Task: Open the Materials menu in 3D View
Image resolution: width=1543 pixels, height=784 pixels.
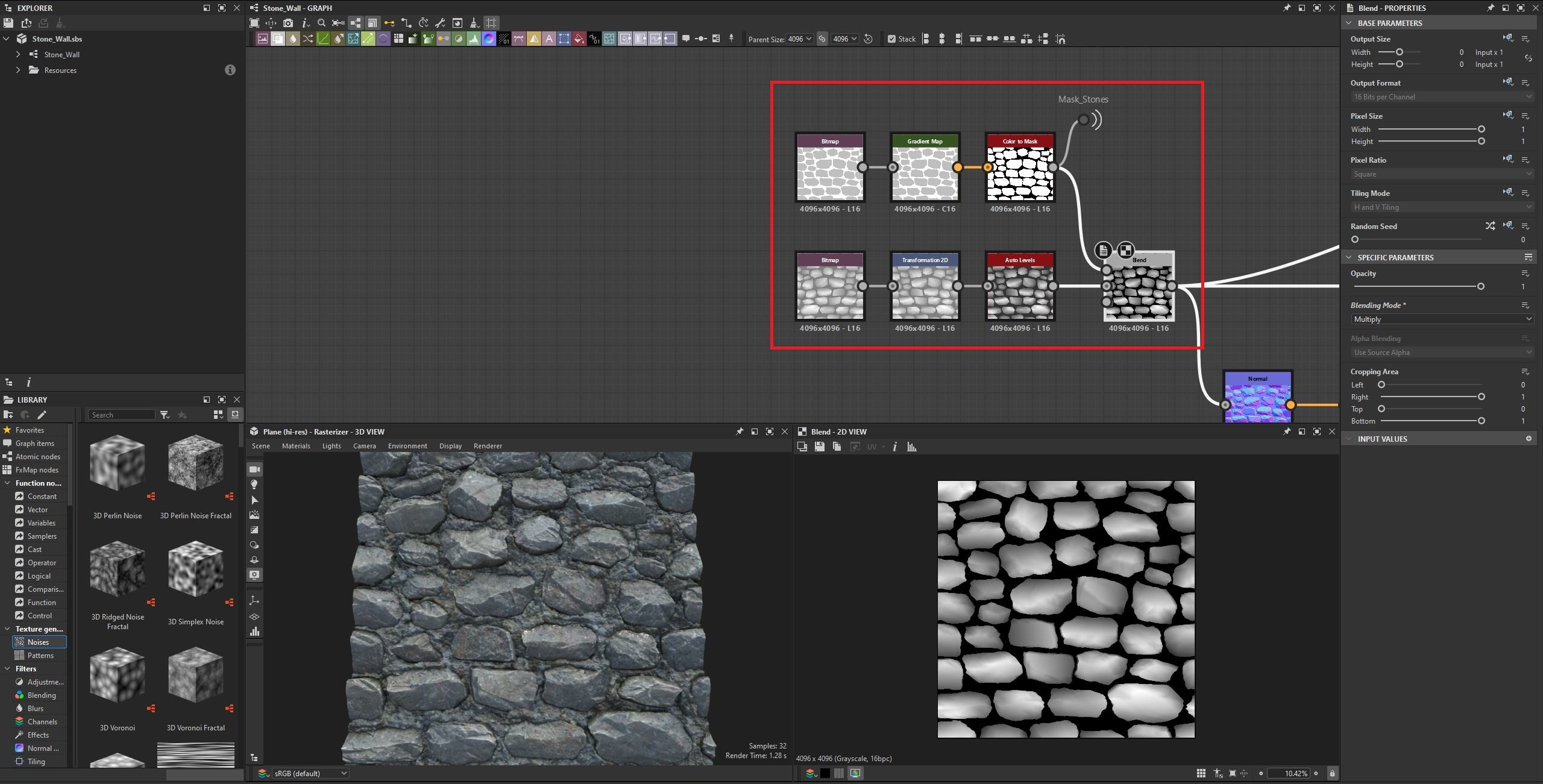Action: [x=296, y=446]
